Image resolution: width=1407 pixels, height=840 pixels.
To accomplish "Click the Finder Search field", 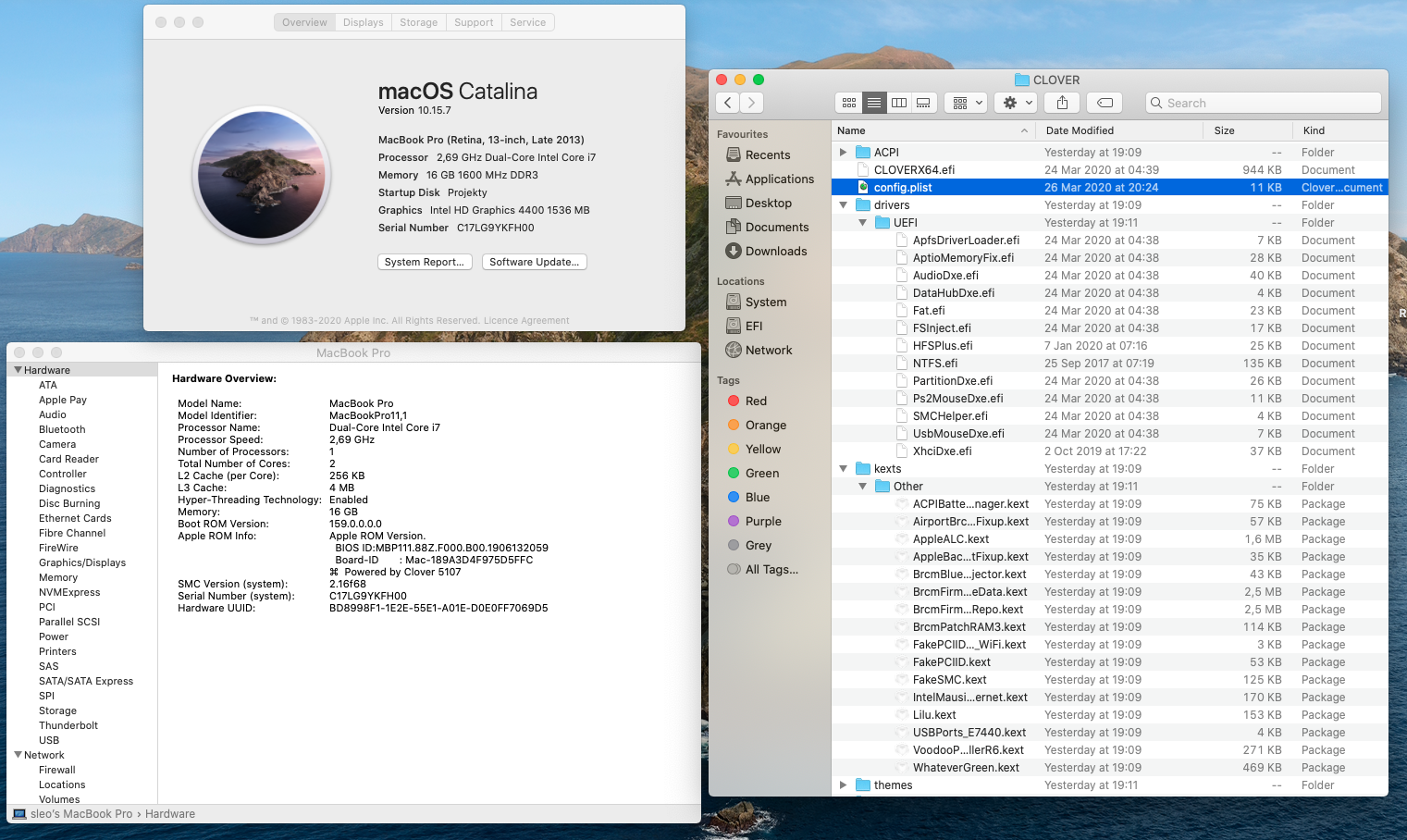I will [1263, 103].
